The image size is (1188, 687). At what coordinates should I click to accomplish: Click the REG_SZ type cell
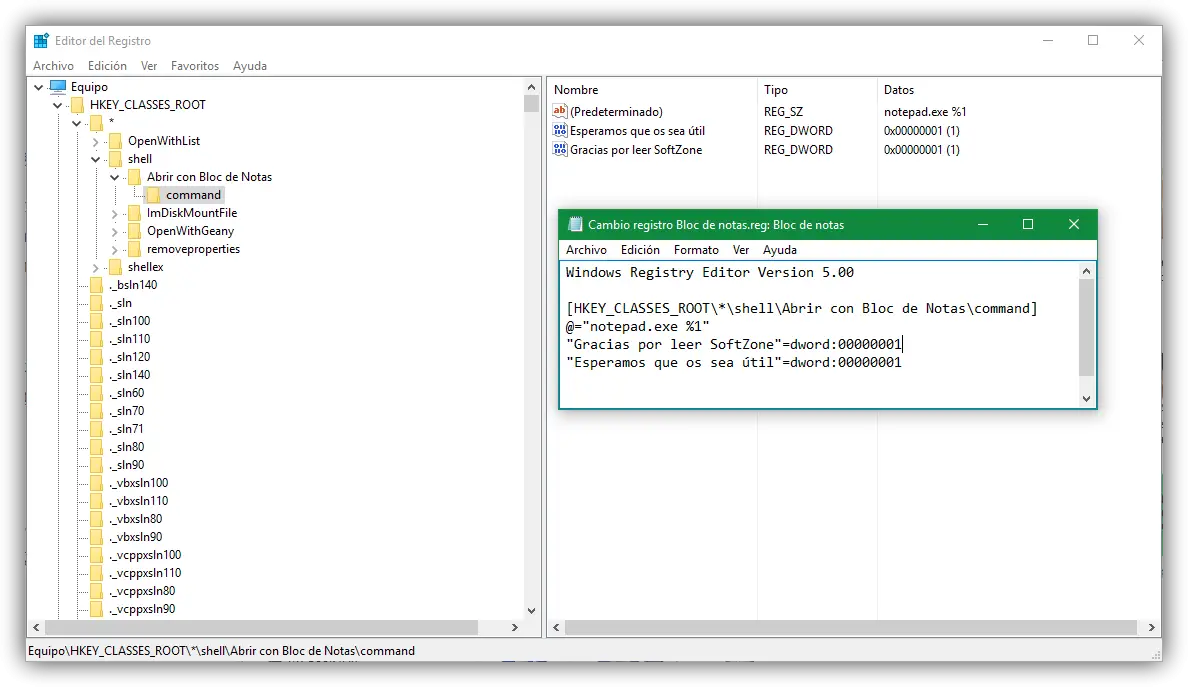coord(783,111)
